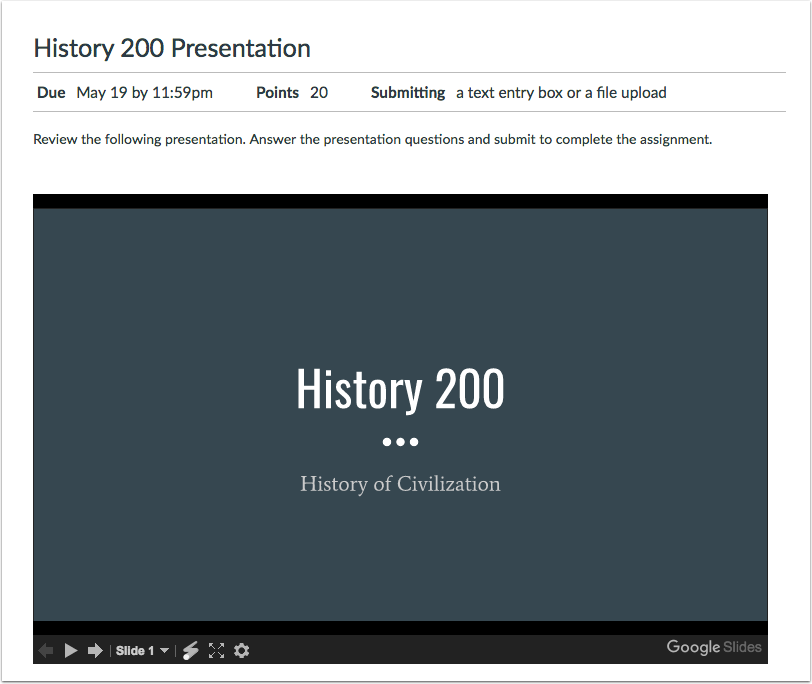
Task: Click the History 200 title on the slide
Action: pyautogui.click(x=400, y=388)
